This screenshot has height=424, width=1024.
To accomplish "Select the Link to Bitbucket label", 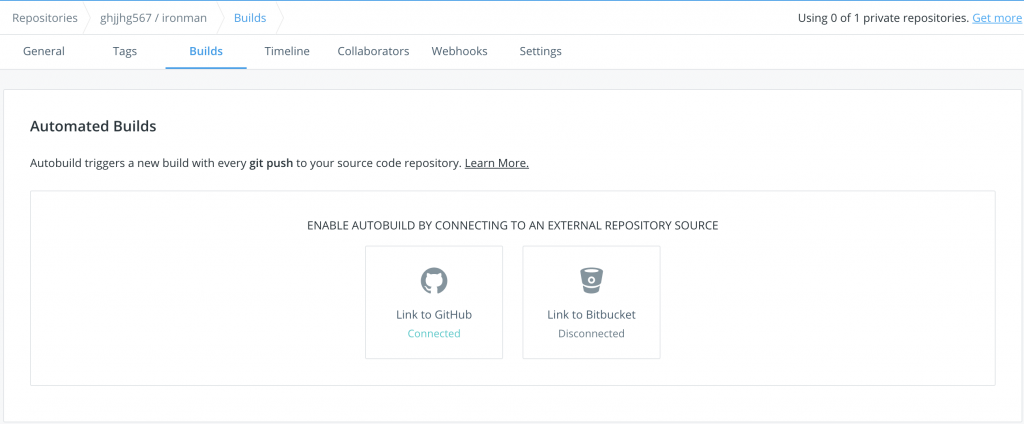I will coord(591,314).
